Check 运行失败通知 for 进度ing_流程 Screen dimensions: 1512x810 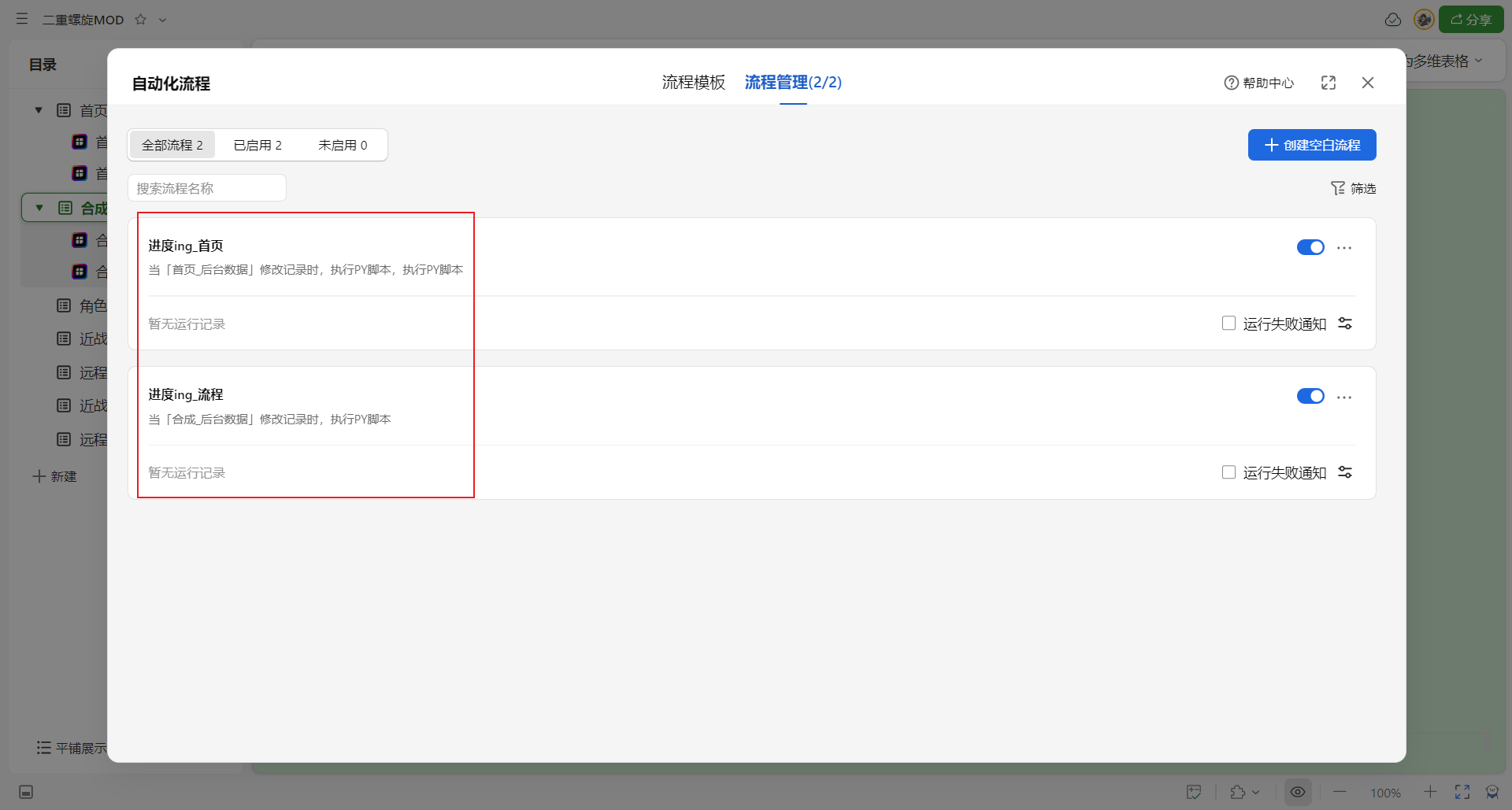[x=1228, y=472]
